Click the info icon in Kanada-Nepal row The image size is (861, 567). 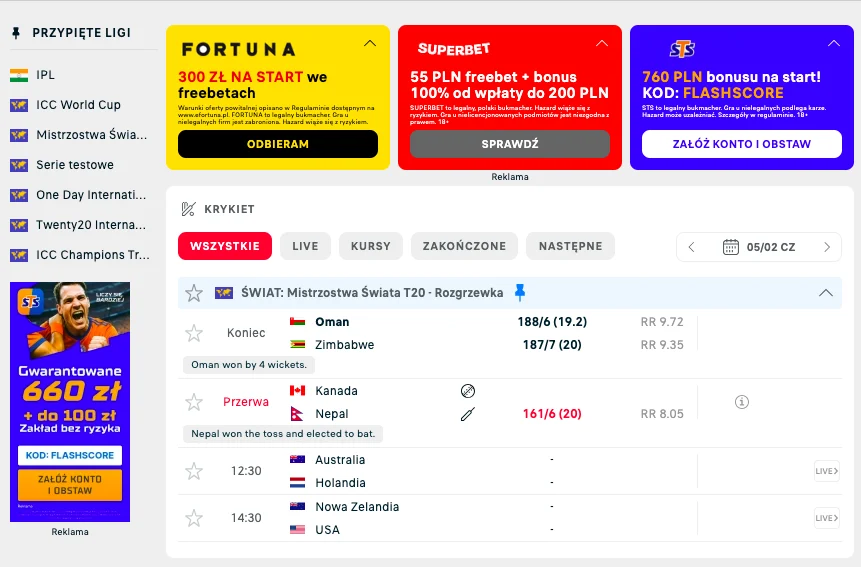pyautogui.click(x=741, y=402)
